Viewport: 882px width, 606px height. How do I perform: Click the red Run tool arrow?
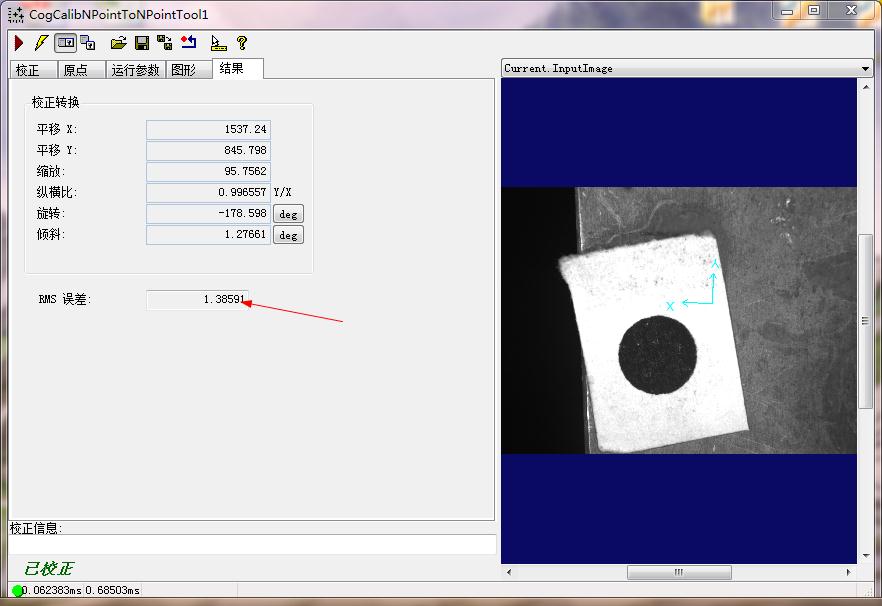[x=18, y=43]
